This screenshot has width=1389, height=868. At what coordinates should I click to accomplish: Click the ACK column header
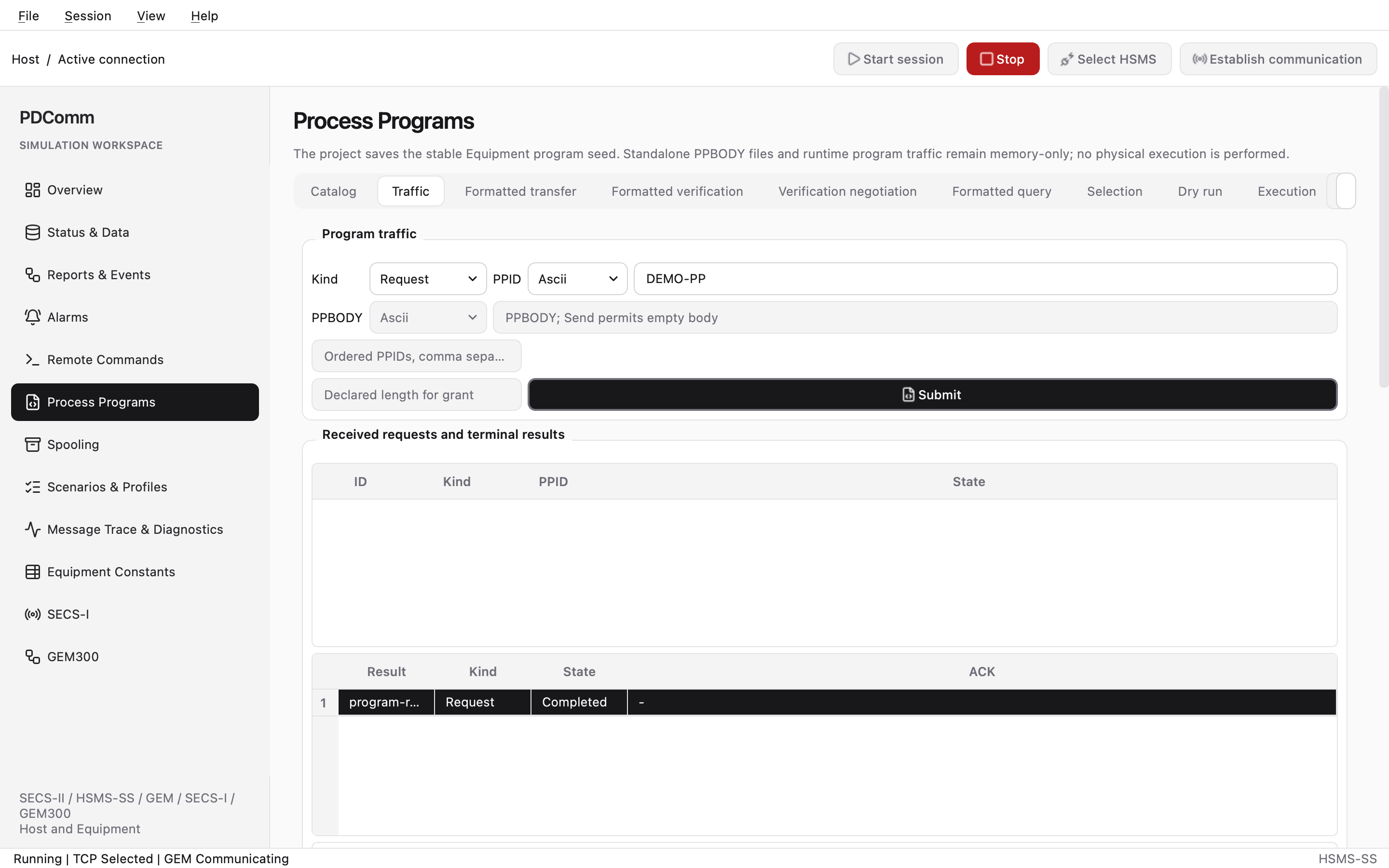coord(981,672)
